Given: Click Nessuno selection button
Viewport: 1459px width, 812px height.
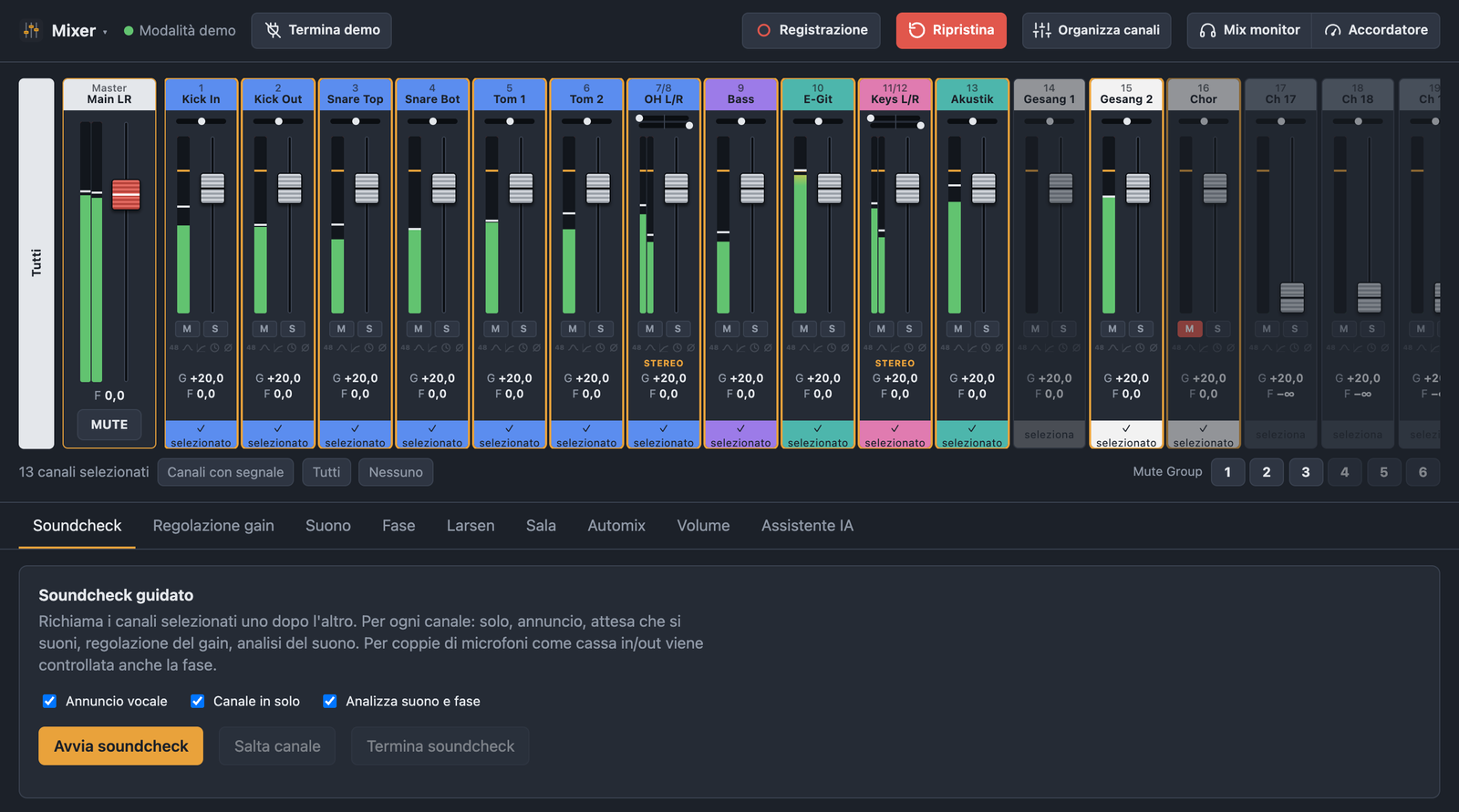Looking at the screenshot, I should [396, 472].
